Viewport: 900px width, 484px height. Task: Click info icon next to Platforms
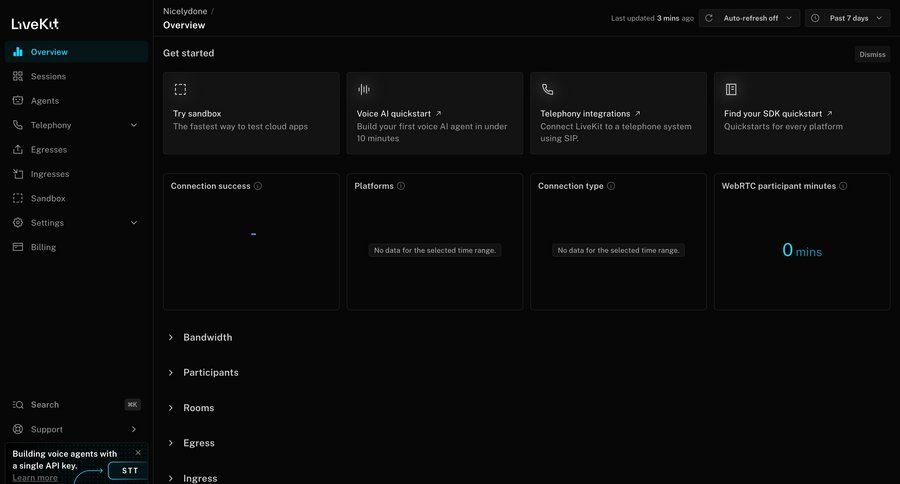click(401, 186)
